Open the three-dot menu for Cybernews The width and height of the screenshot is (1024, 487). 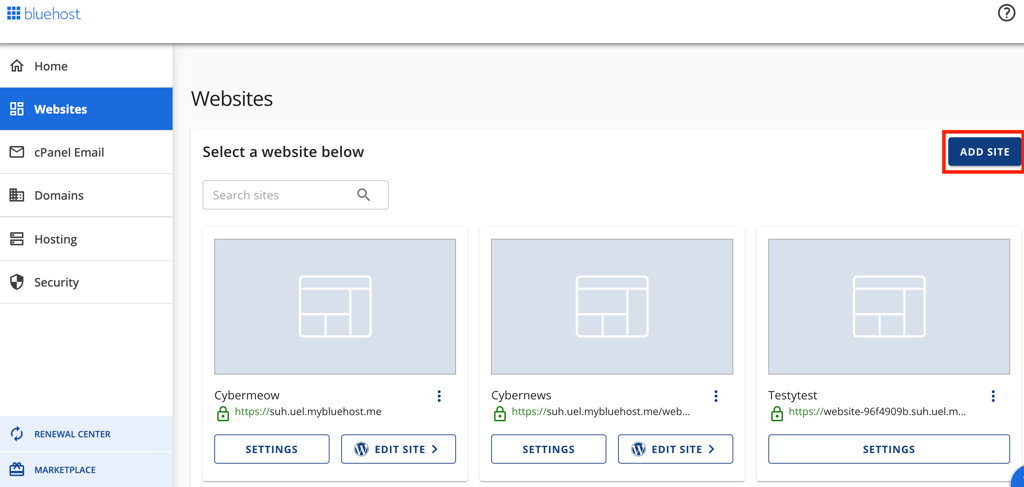point(716,396)
